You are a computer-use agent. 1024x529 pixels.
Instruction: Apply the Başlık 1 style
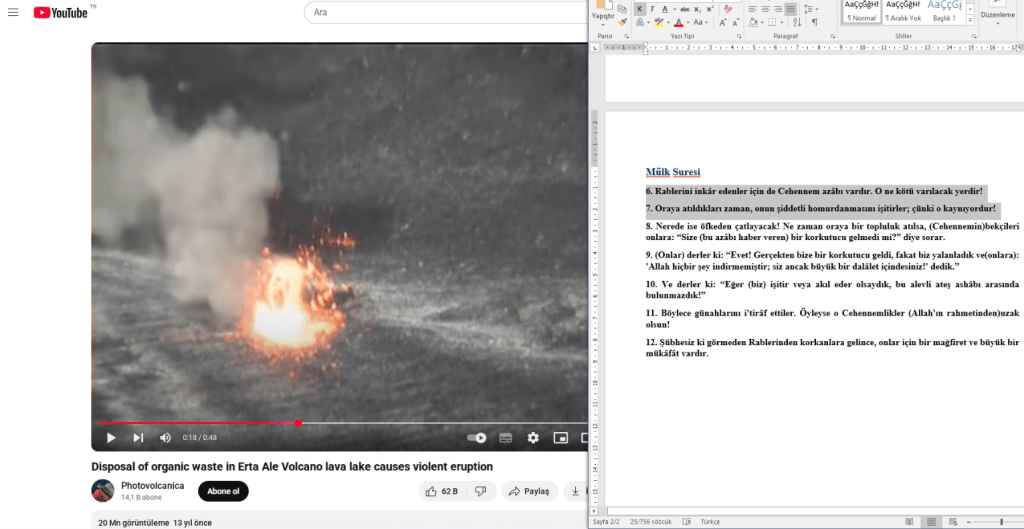pyautogui.click(x=943, y=12)
